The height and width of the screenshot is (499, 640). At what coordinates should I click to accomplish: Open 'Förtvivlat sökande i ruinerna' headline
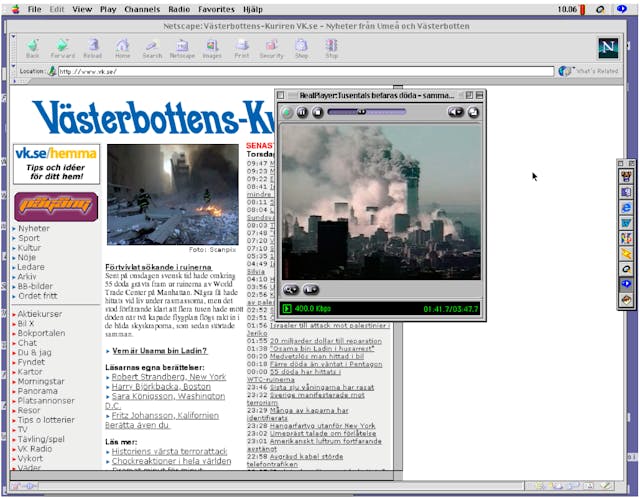coord(158,267)
